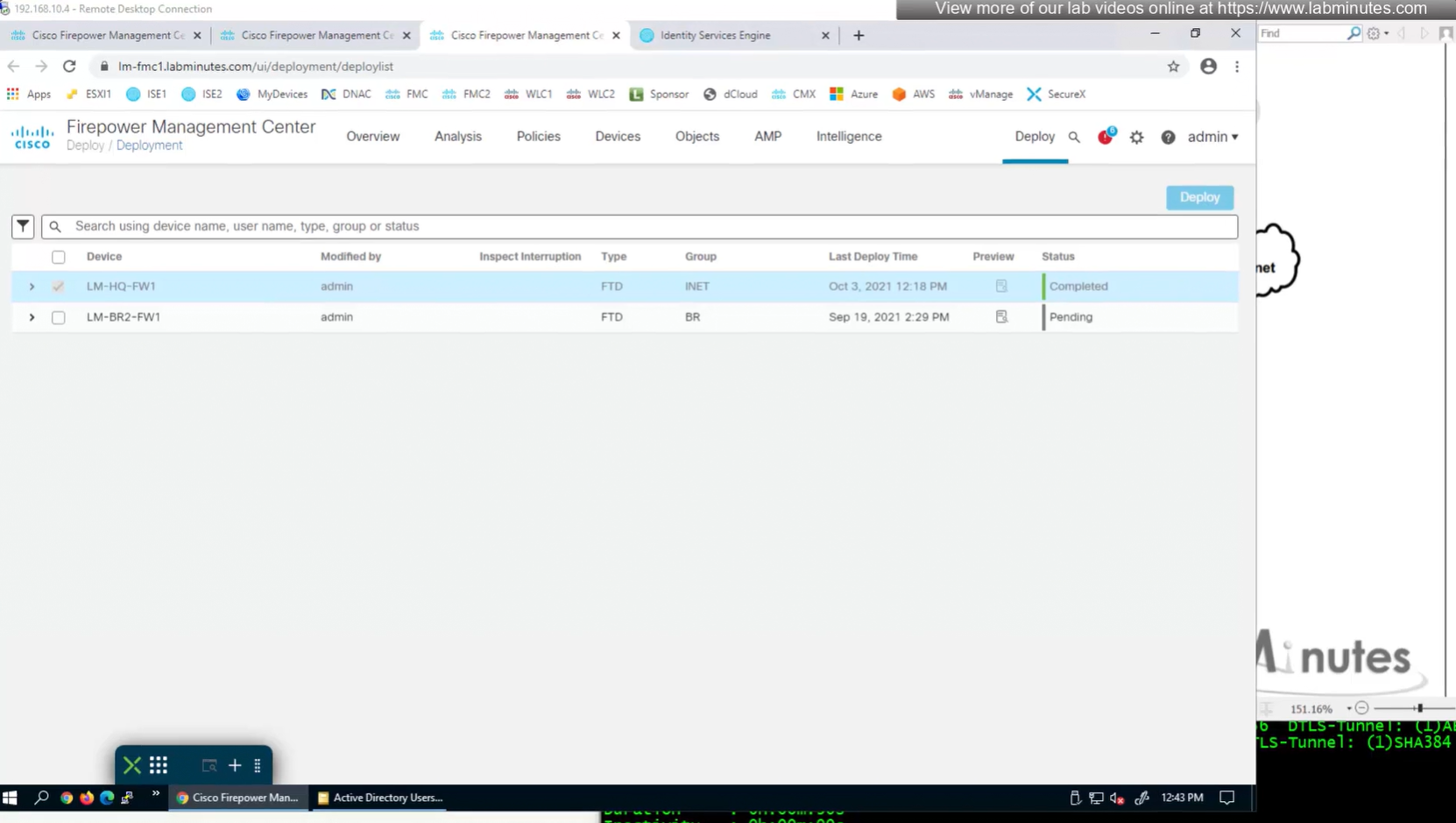Expand the LM-HQ-FW1 row details

(x=32, y=287)
